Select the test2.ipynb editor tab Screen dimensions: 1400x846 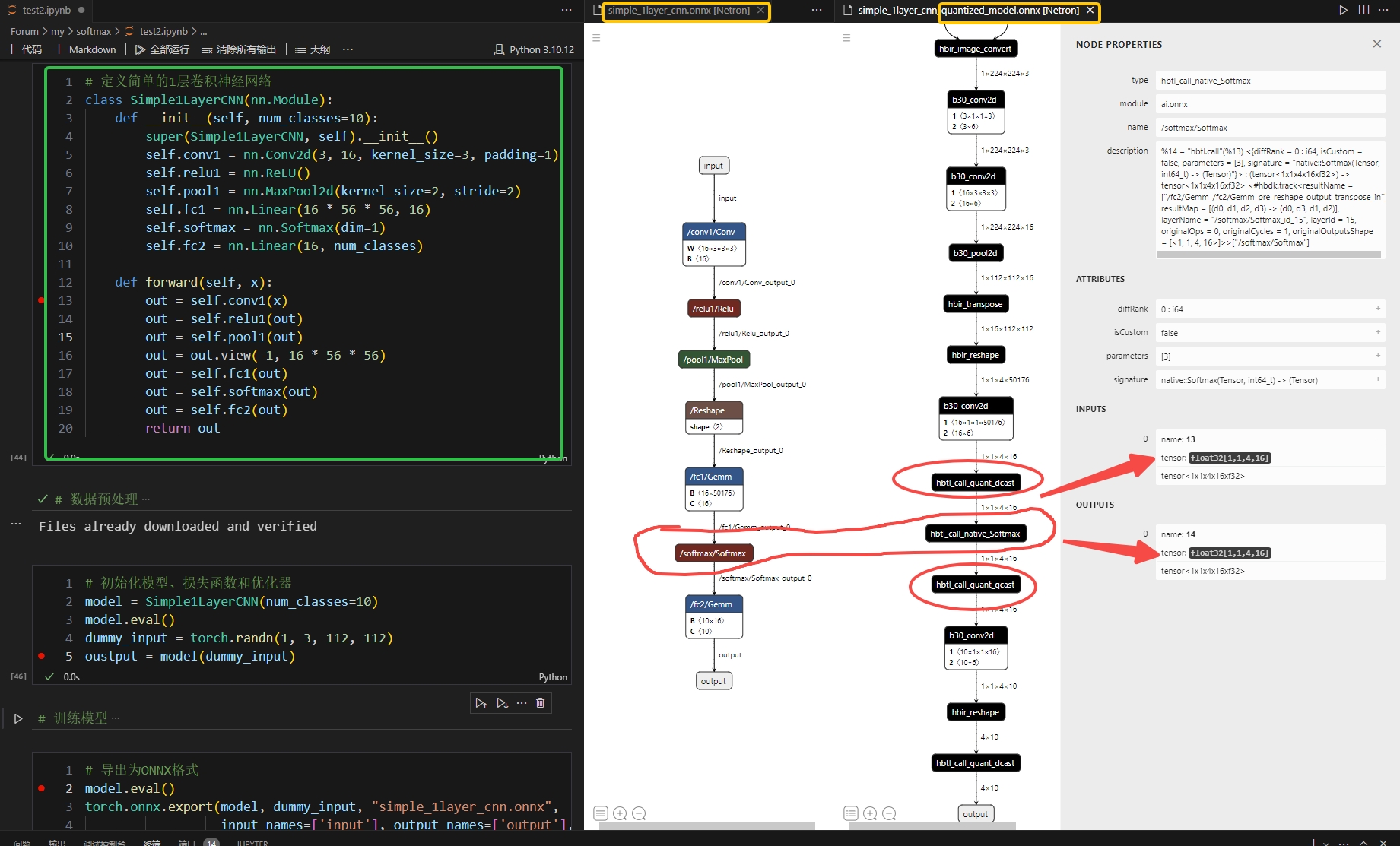coord(46,11)
